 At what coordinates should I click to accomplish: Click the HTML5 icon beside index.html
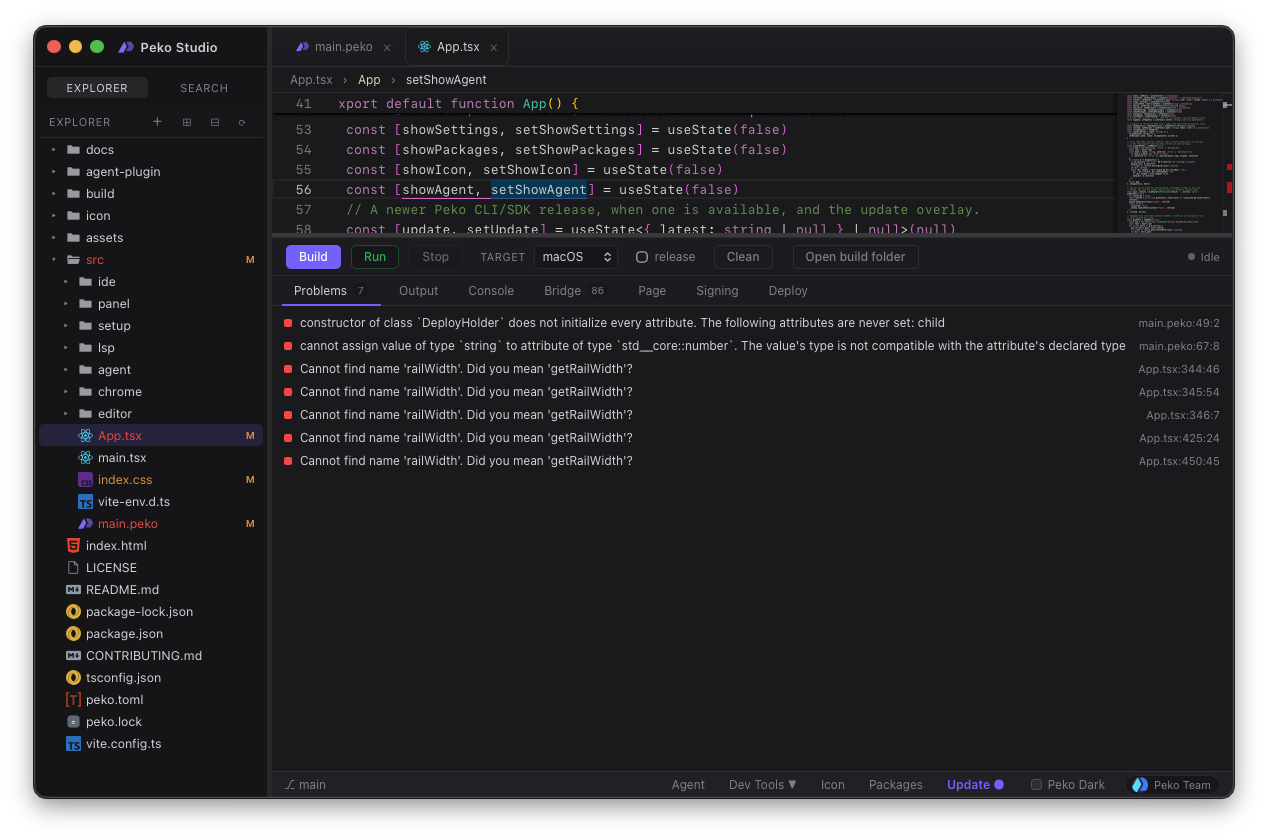73,546
